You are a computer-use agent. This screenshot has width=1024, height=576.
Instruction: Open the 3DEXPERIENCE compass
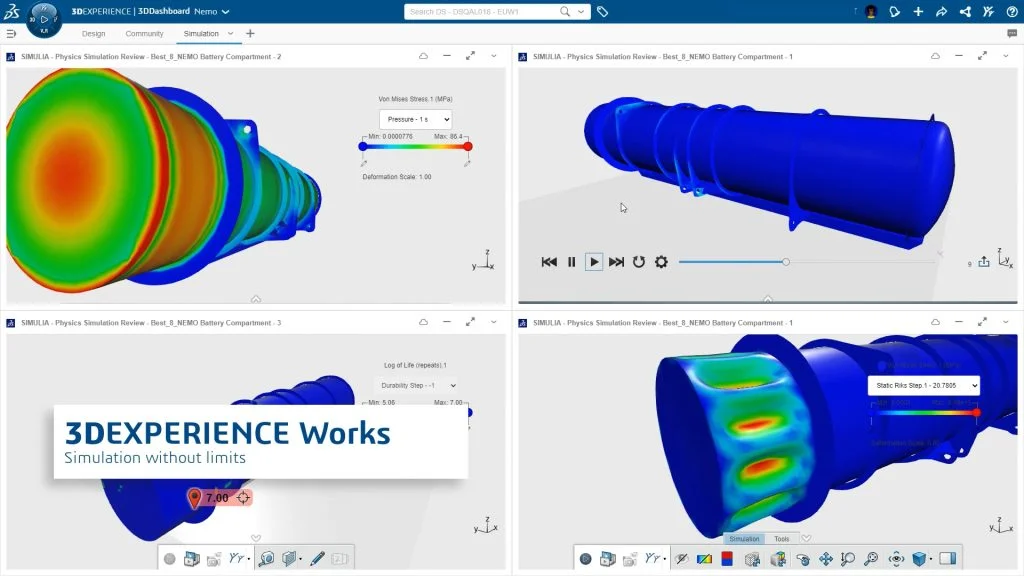[x=44, y=19]
